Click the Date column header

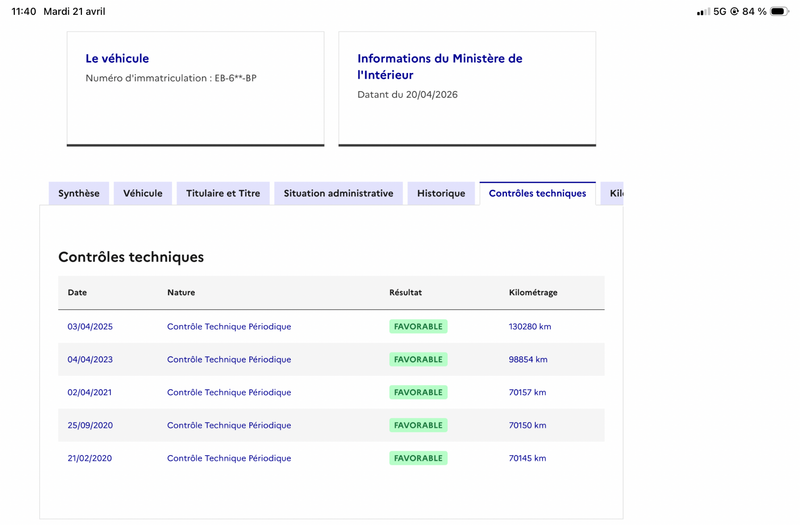77,292
